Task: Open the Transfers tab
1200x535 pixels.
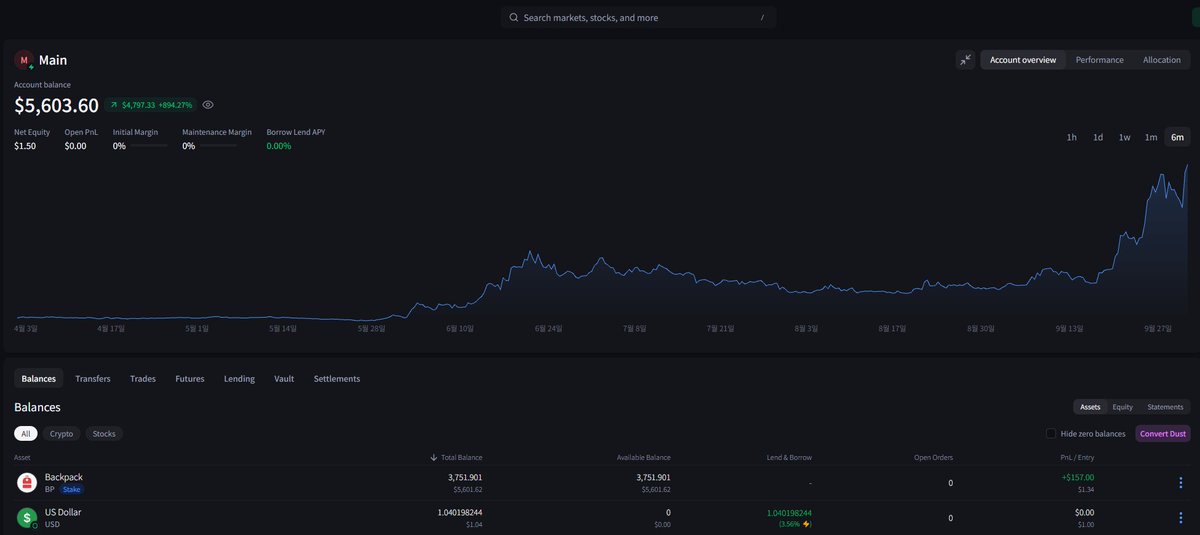Action: (93, 378)
